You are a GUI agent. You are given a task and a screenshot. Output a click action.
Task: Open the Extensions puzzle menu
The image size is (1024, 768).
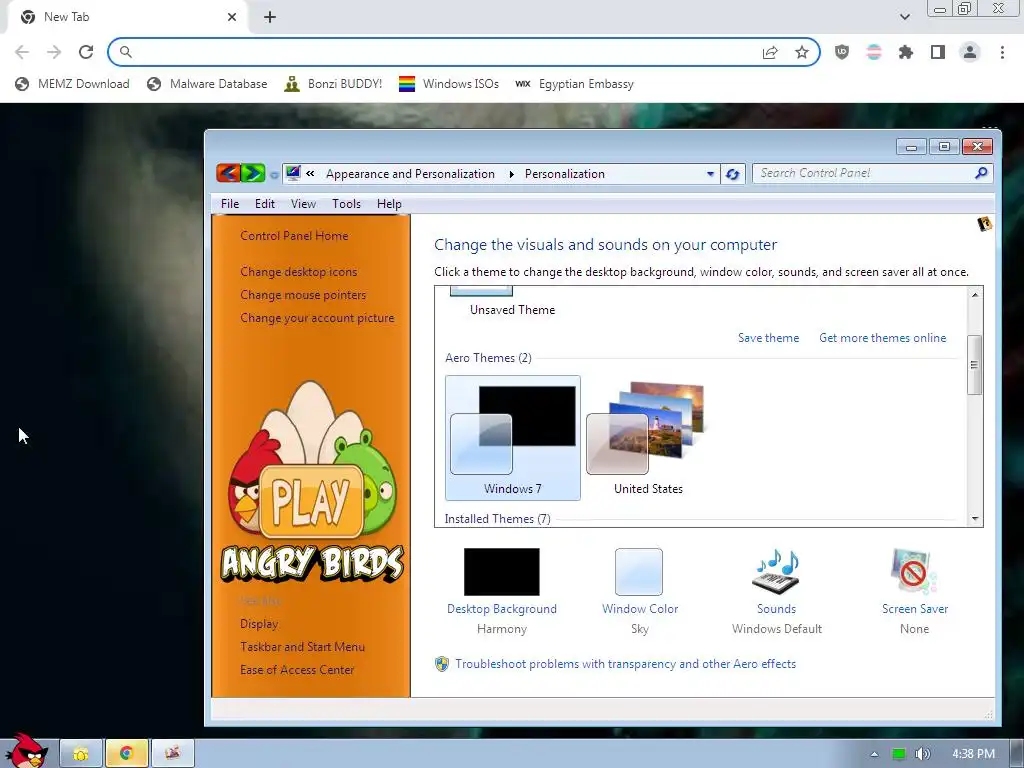point(906,52)
